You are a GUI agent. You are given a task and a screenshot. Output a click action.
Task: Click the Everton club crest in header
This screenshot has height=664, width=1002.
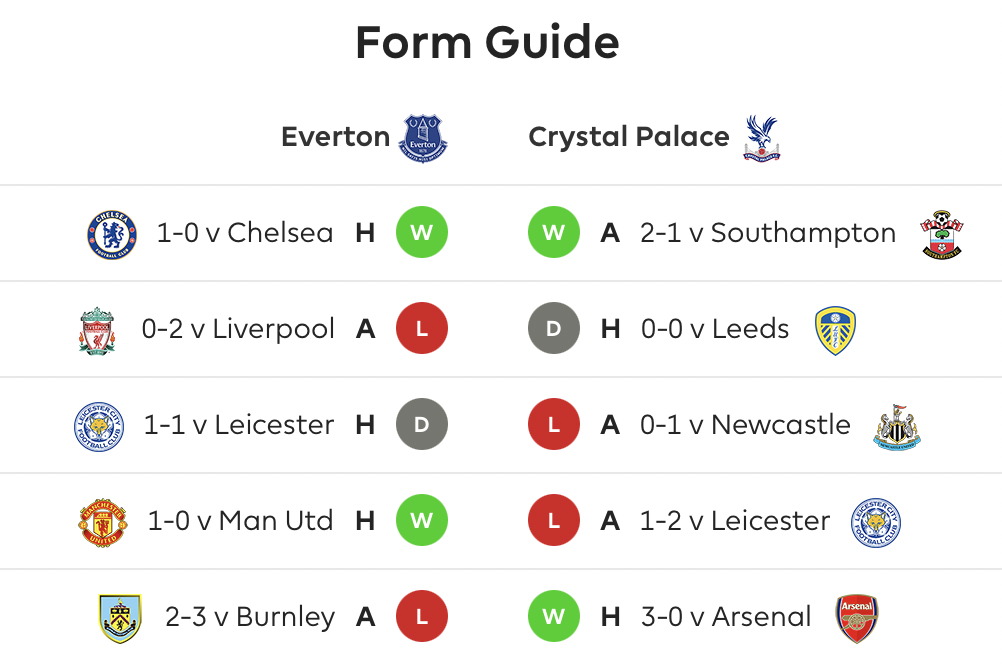pos(423,138)
